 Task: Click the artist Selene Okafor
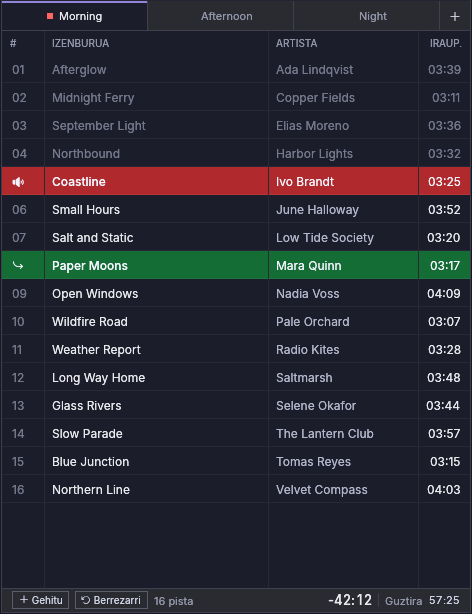click(316, 406)
